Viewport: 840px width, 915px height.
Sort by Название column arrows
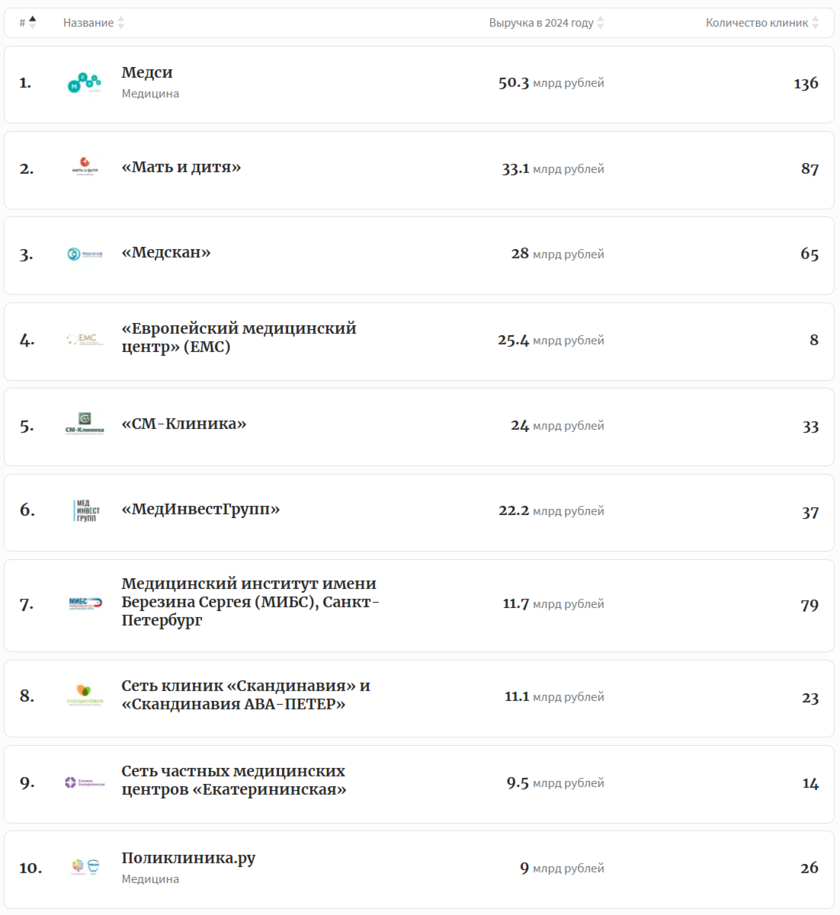pos(121,23)
